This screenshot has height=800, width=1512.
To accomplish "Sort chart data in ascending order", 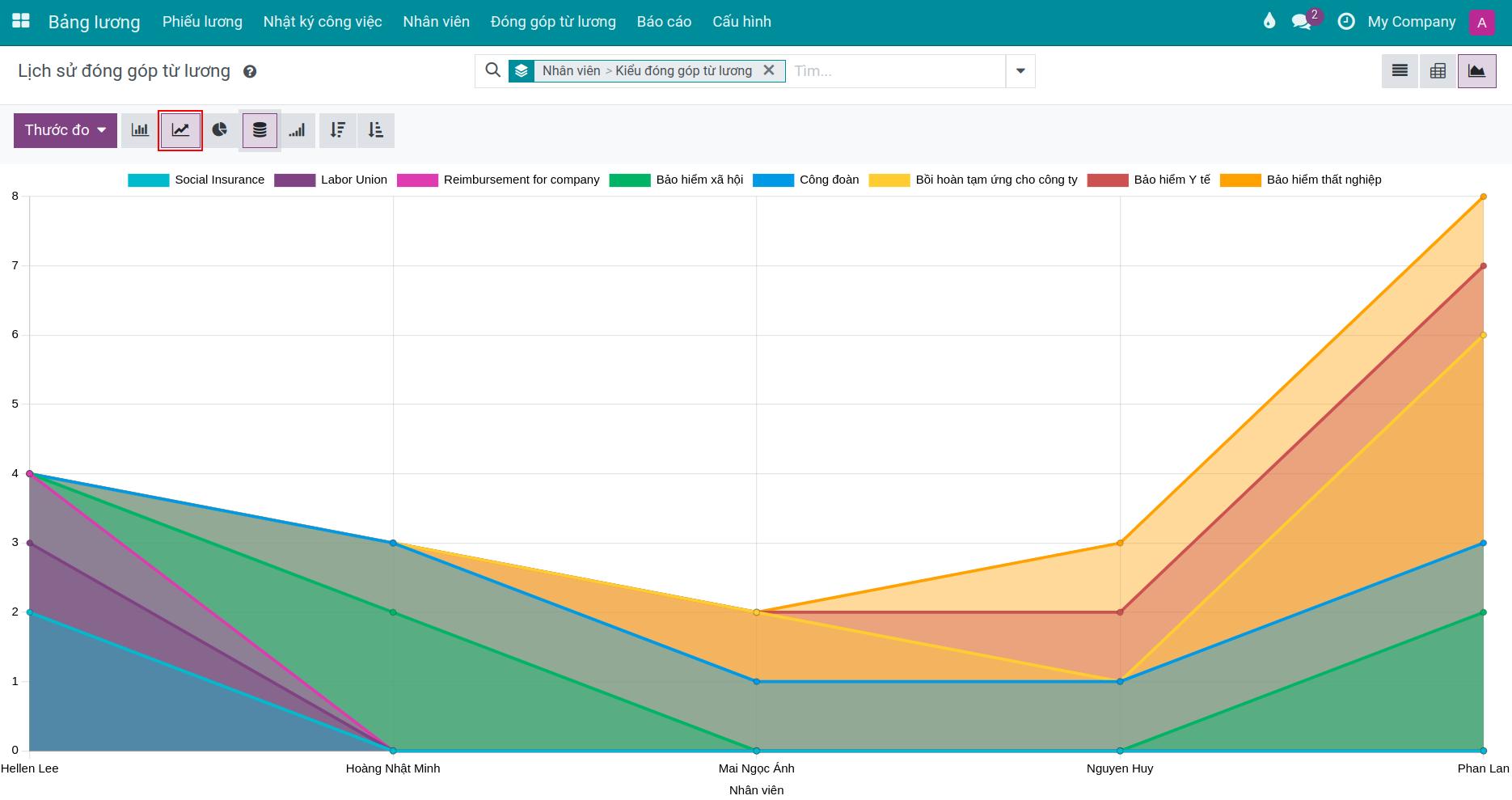I will (376, 130).
